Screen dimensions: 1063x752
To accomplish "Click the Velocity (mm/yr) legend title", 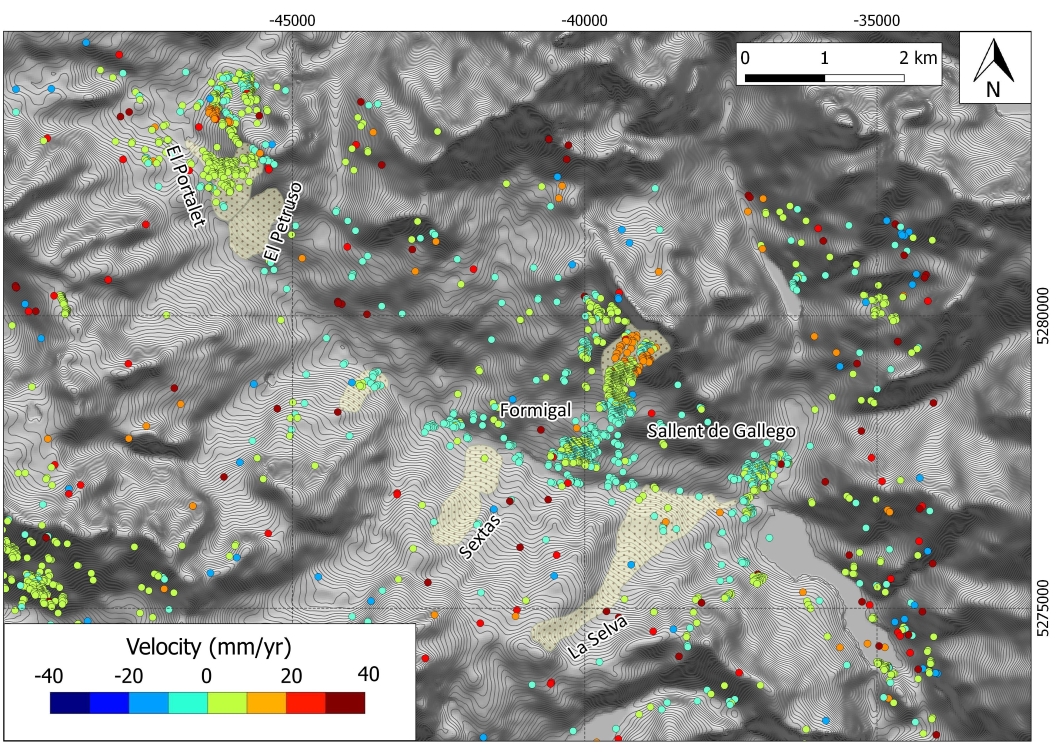I will [x=208, y=643].
